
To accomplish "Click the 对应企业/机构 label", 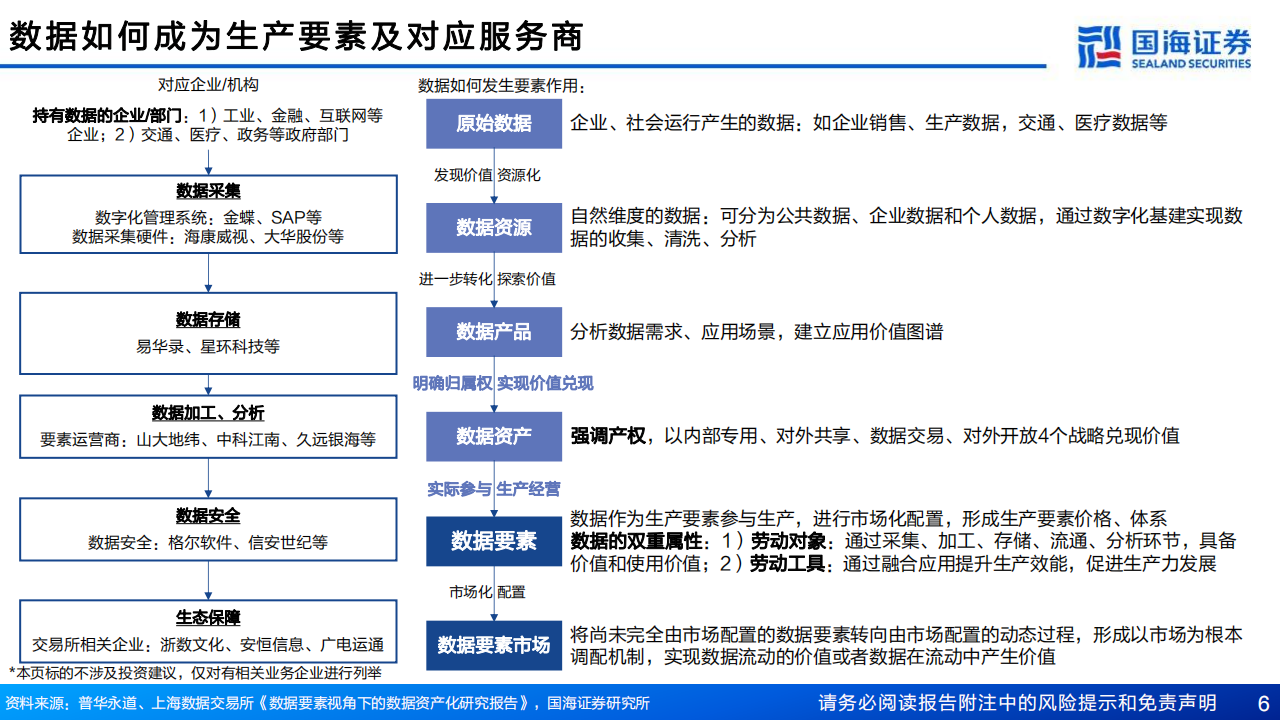I will [208, 85].
